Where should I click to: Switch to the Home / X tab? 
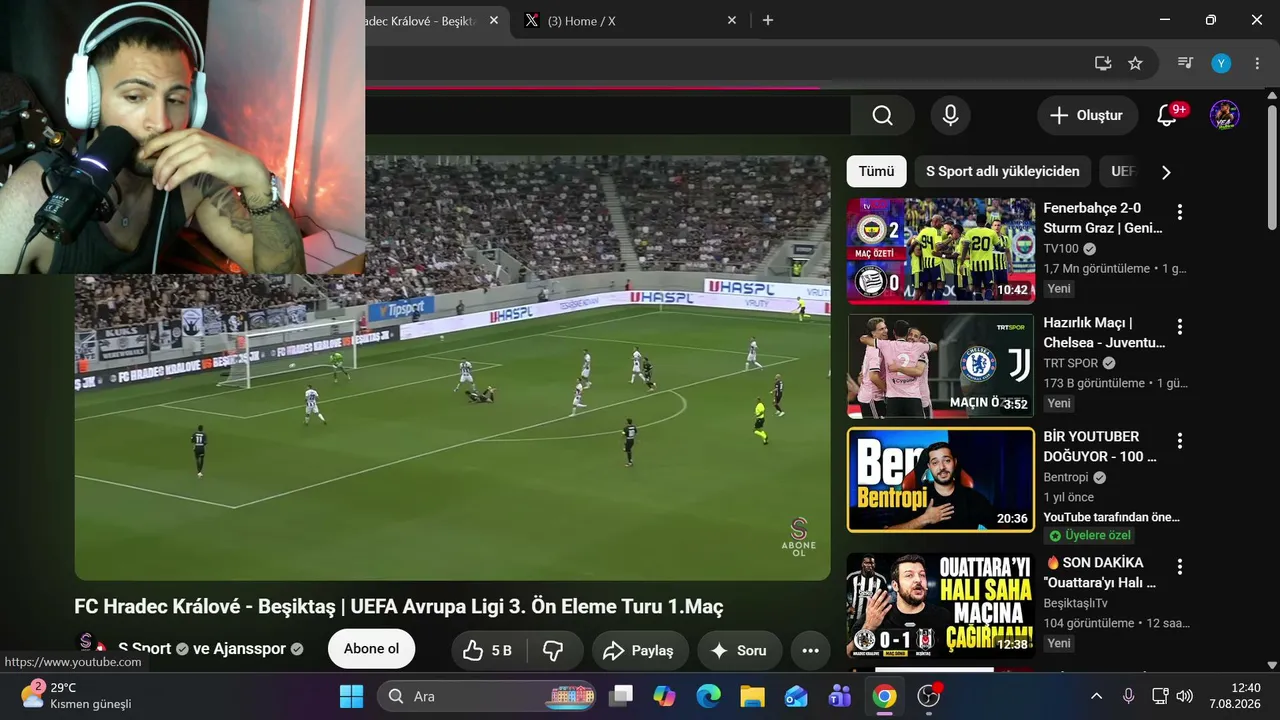pos(630,20)
